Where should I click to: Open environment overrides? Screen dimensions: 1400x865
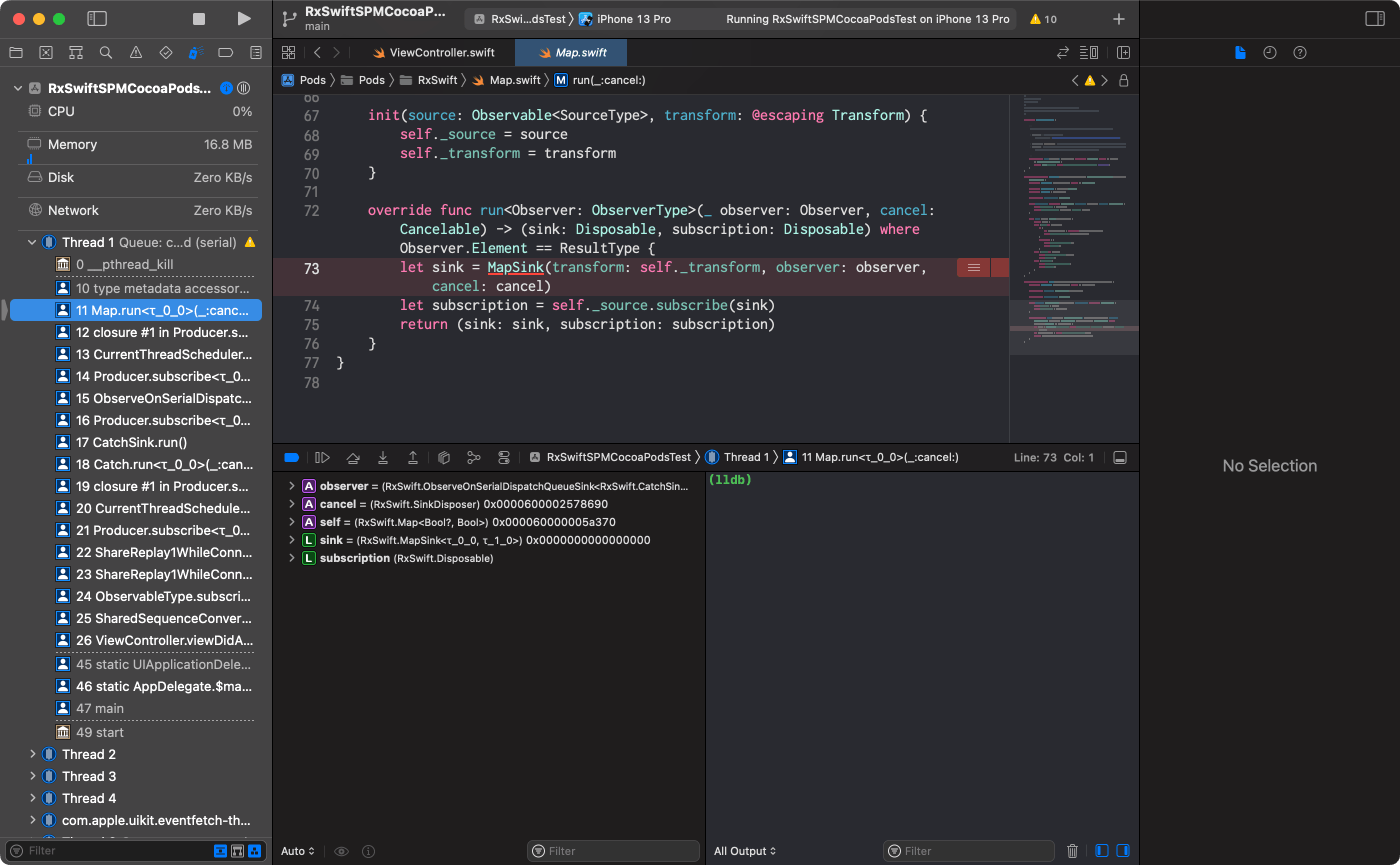tap(504, 457)
